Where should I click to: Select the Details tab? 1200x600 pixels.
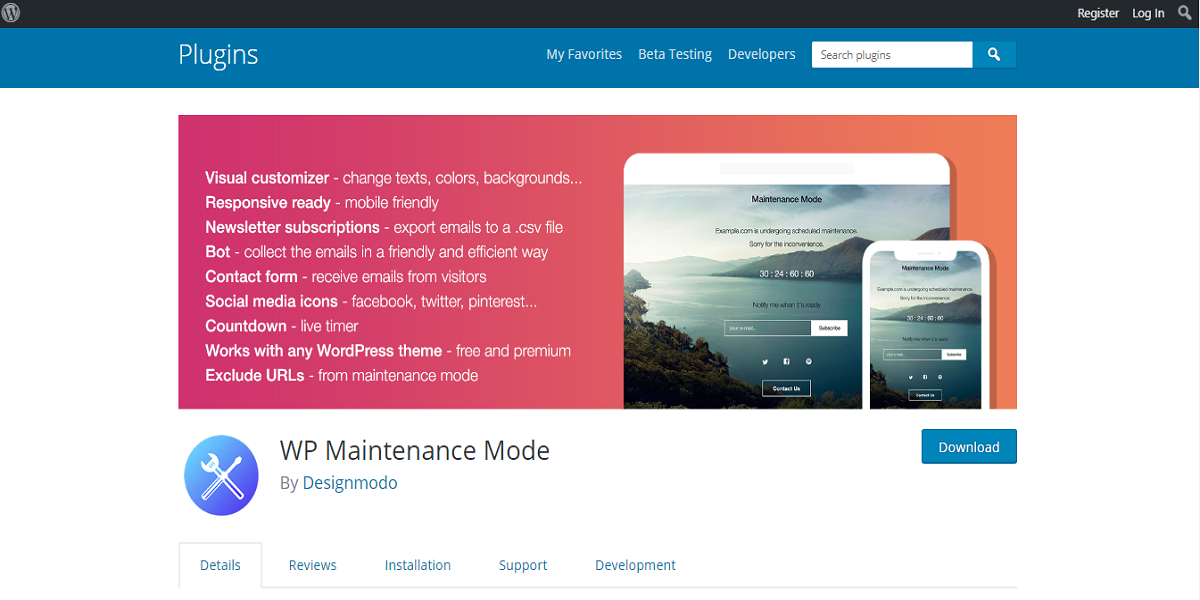(x=220, y=565)
